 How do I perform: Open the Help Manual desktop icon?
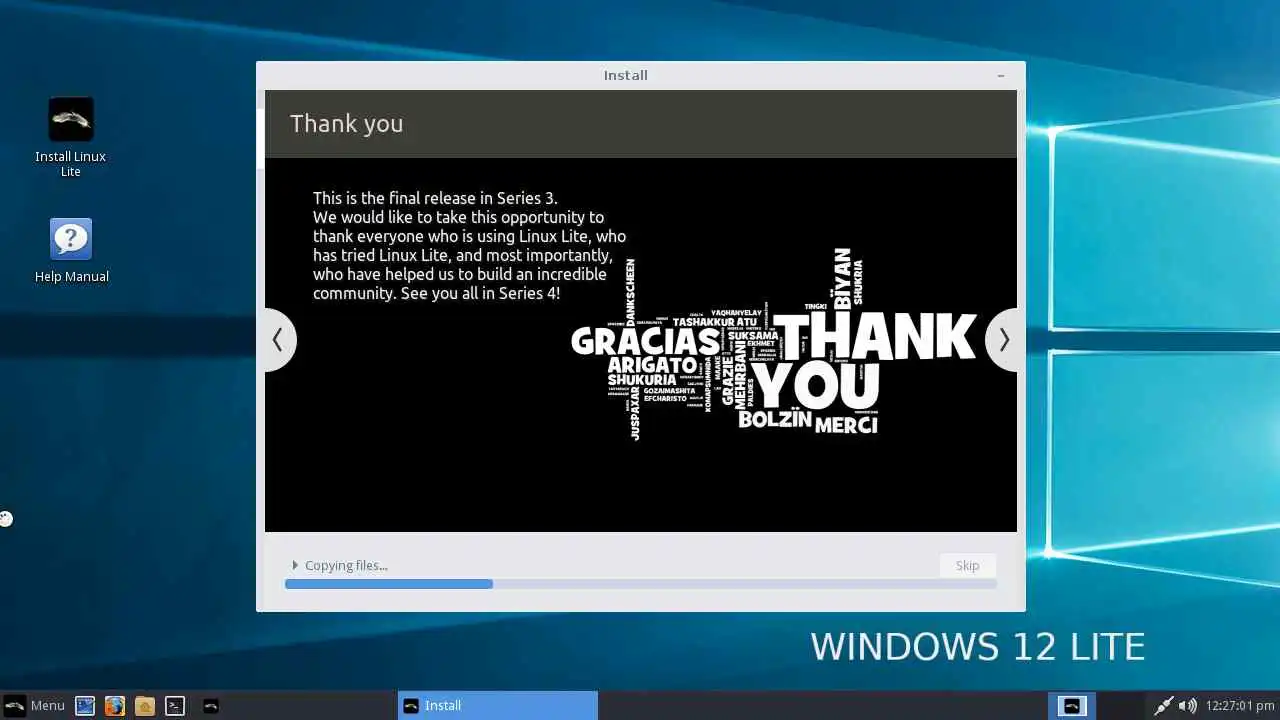pos(71,250)
